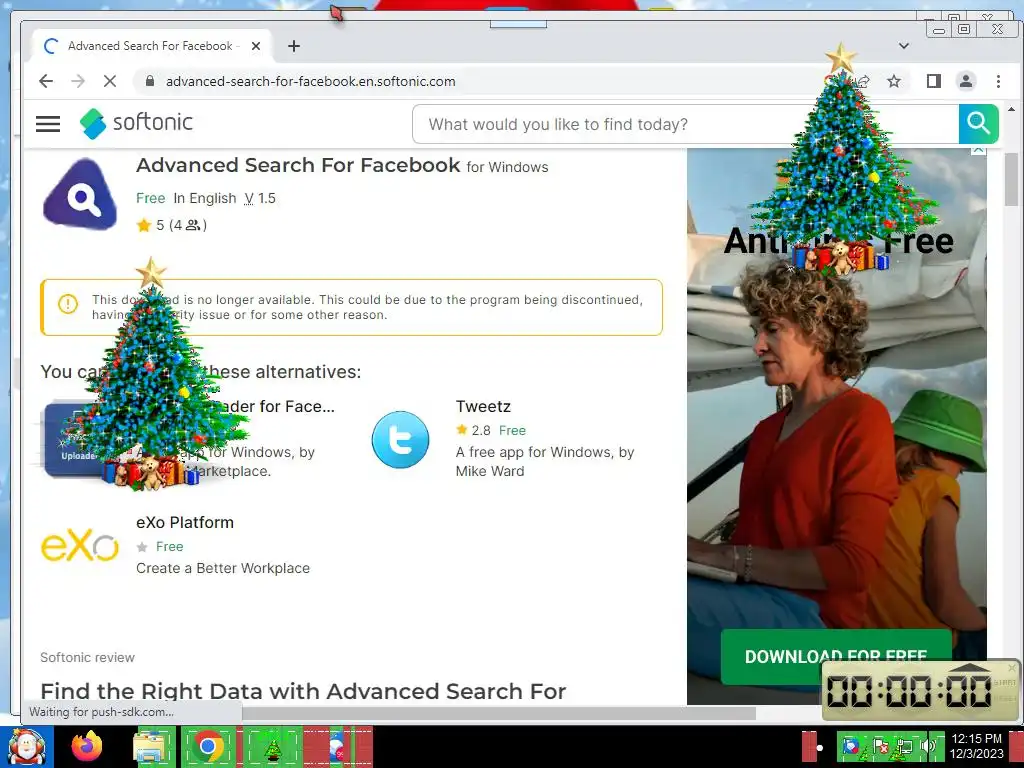Image resolution: width=1024 pixels, height=768 pixels.
Task: Open the eXo Platform alternative link
Action: pyautogui.click(x=185, y=522)
